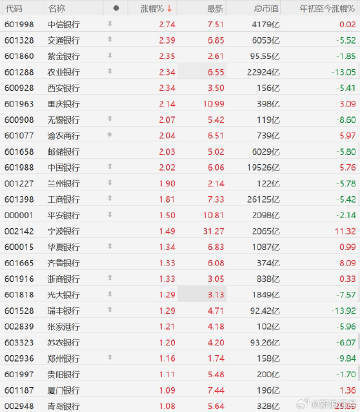Viewport: 360px width, 412px height.
Task: Click market cap 19526亿 of 中国银行
Action: (263, 167)
